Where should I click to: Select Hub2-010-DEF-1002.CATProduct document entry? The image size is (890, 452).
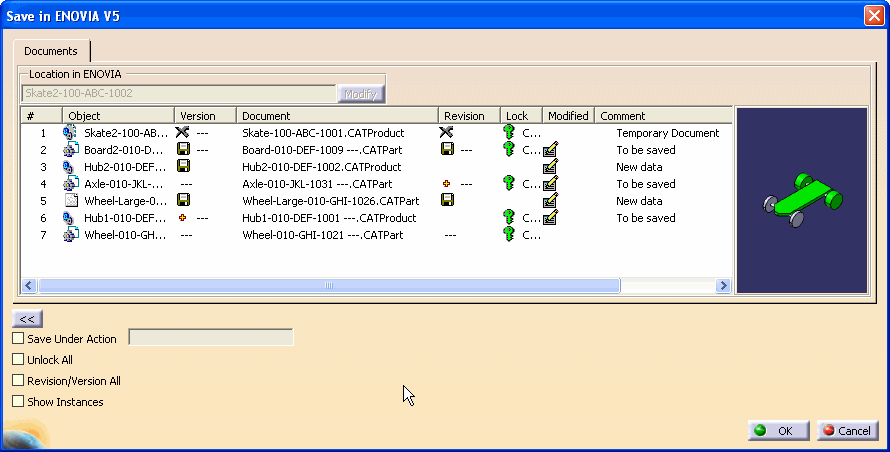(321, 167)
